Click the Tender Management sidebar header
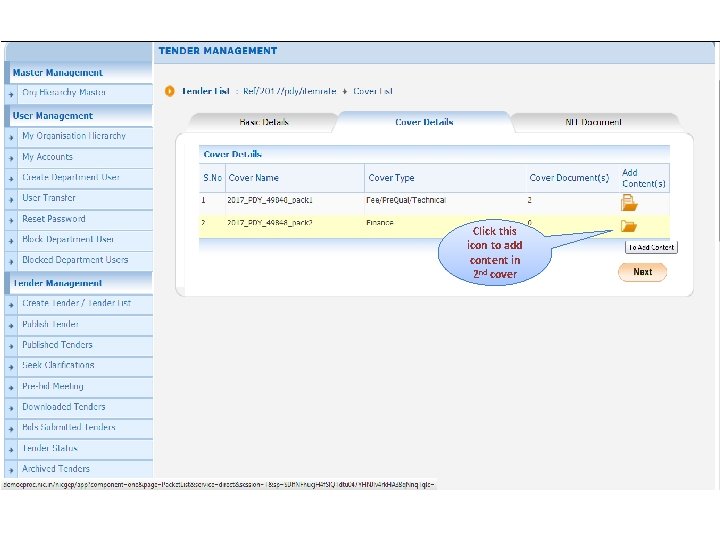 pyautogui.click(x=58, y=283)
